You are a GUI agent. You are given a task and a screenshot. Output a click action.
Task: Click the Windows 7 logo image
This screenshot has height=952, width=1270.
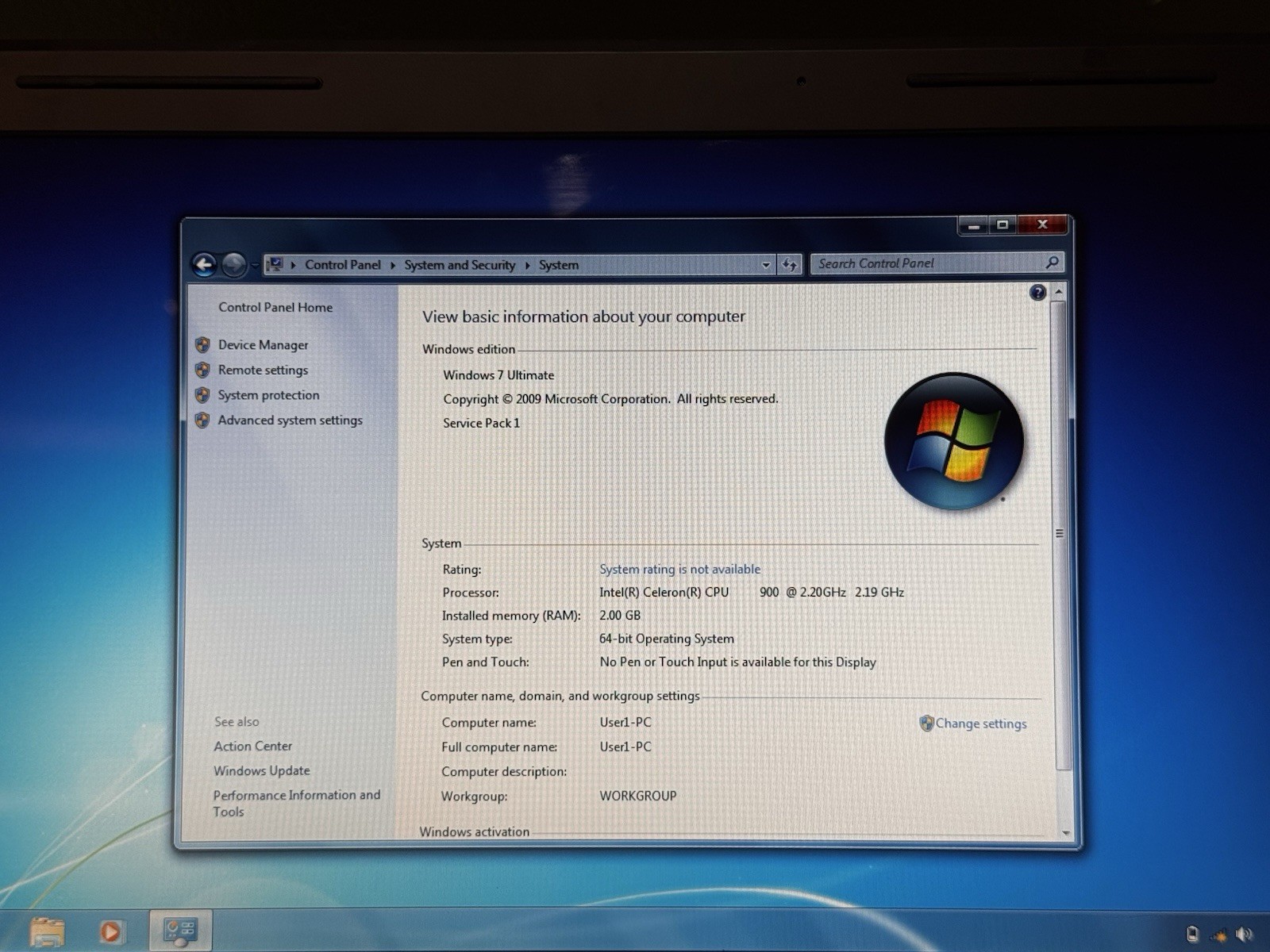click(953, 441)
